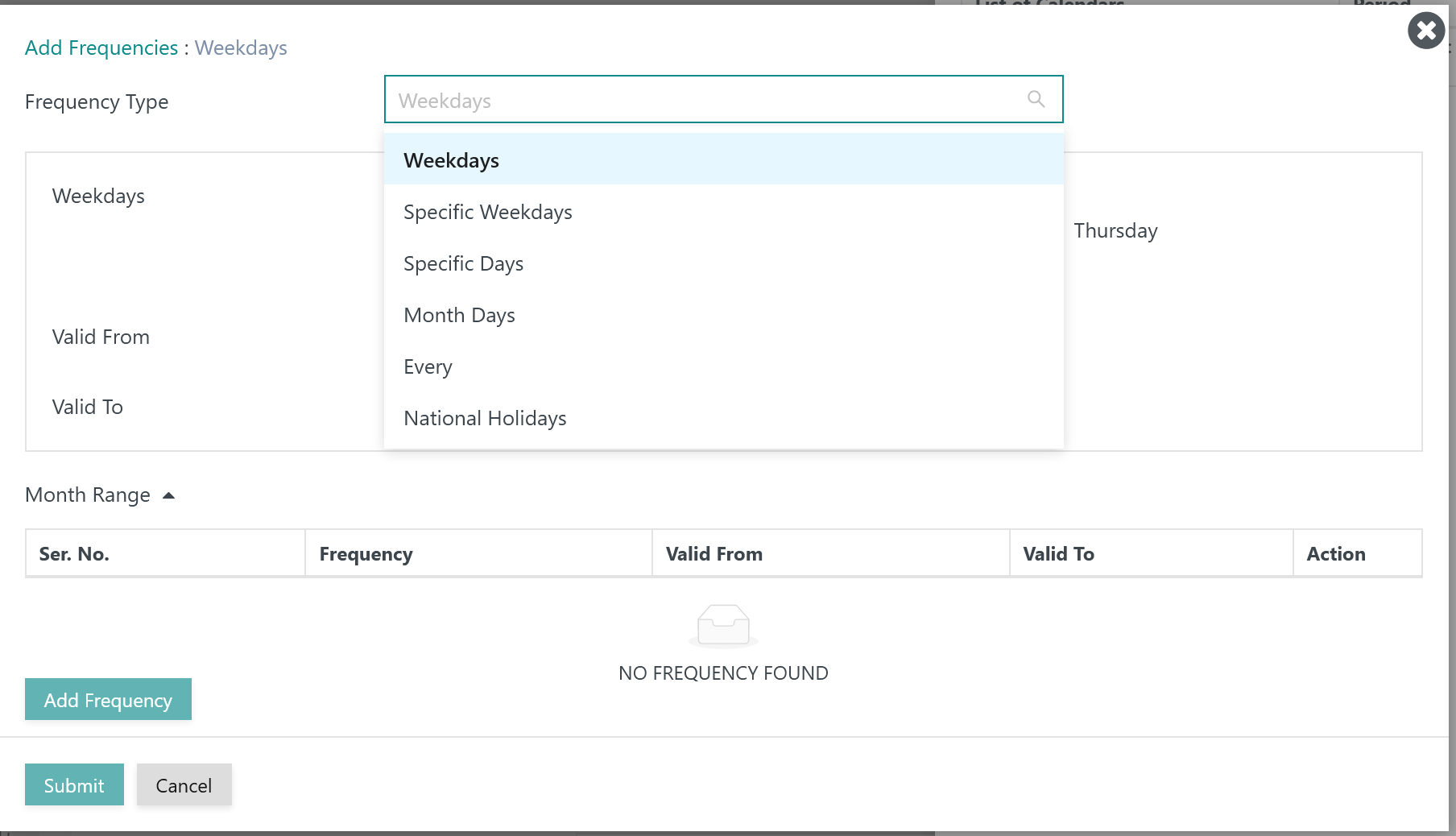Click the Ser. No. column header
Viewport: 1456px width, 836px height.
pos(74,554)
